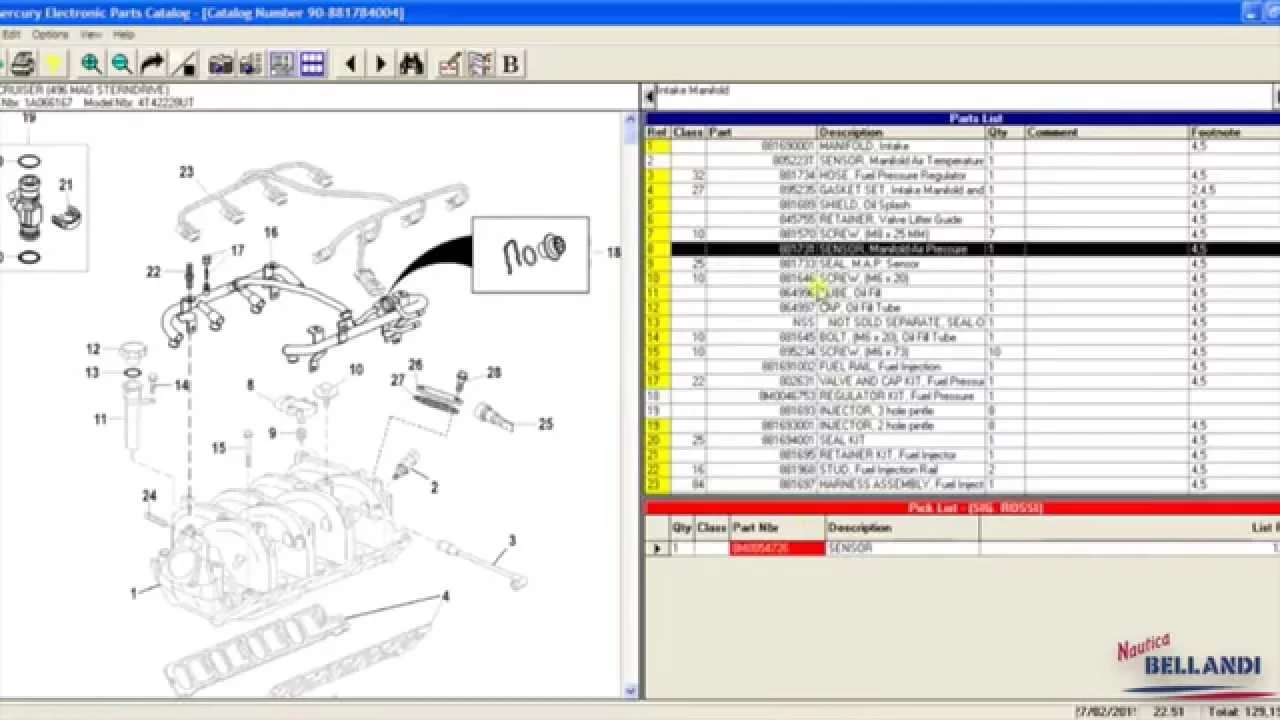
Task: Zoom out with the minus magnifier icon
Action: (122, 64)
